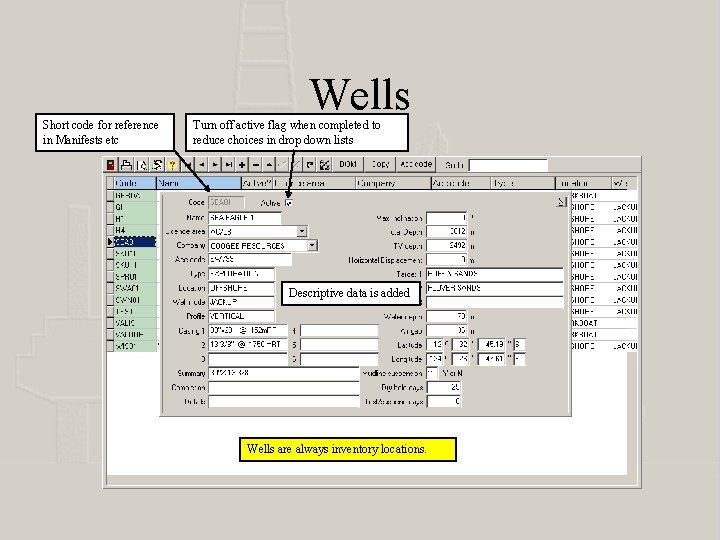Click the up triangle edit record icon
Screen dimensions: 720x540
(269, 164)
